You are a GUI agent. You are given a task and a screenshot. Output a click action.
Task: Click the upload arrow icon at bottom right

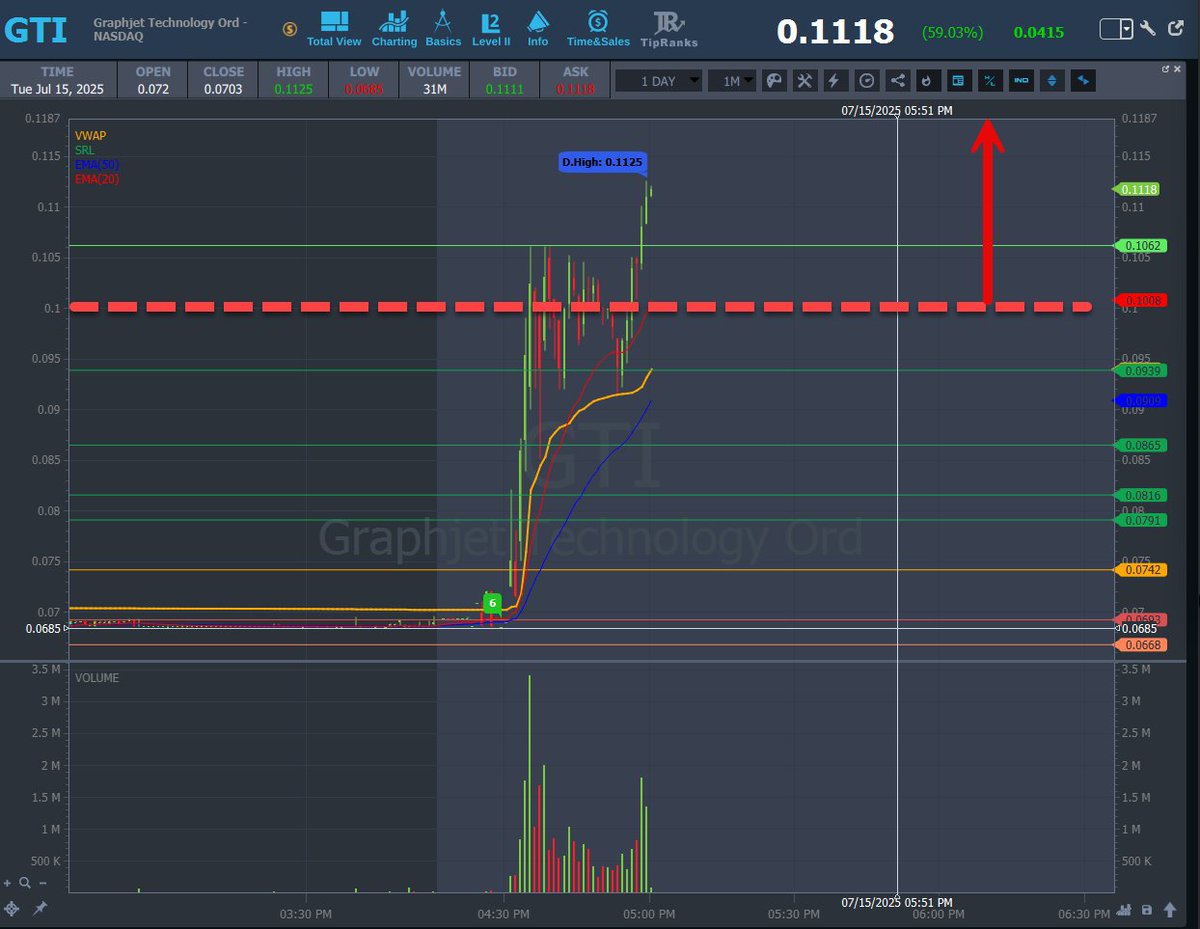[1169, 910]
